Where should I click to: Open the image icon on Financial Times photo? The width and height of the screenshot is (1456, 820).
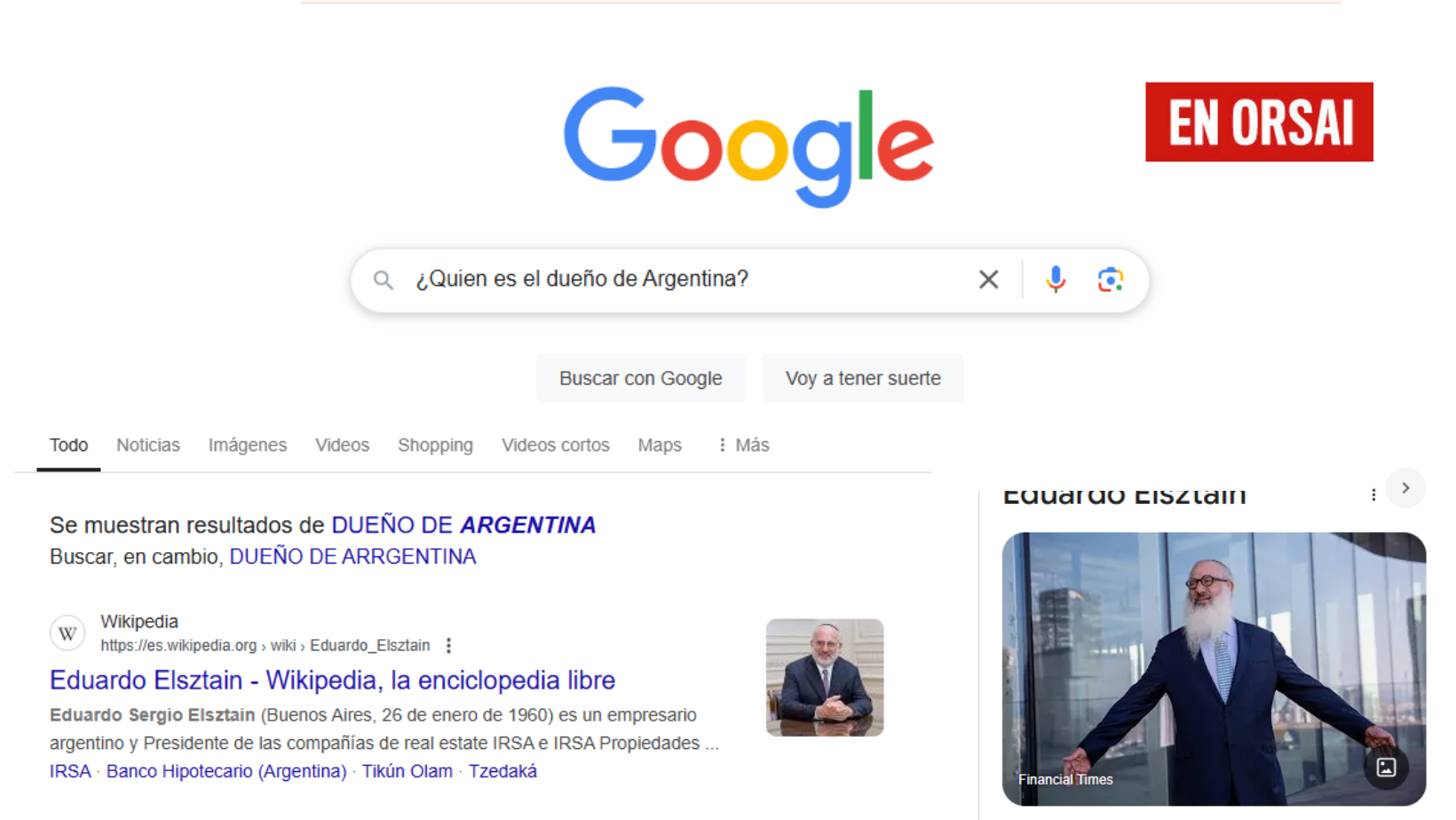(x=1386, y=768)
